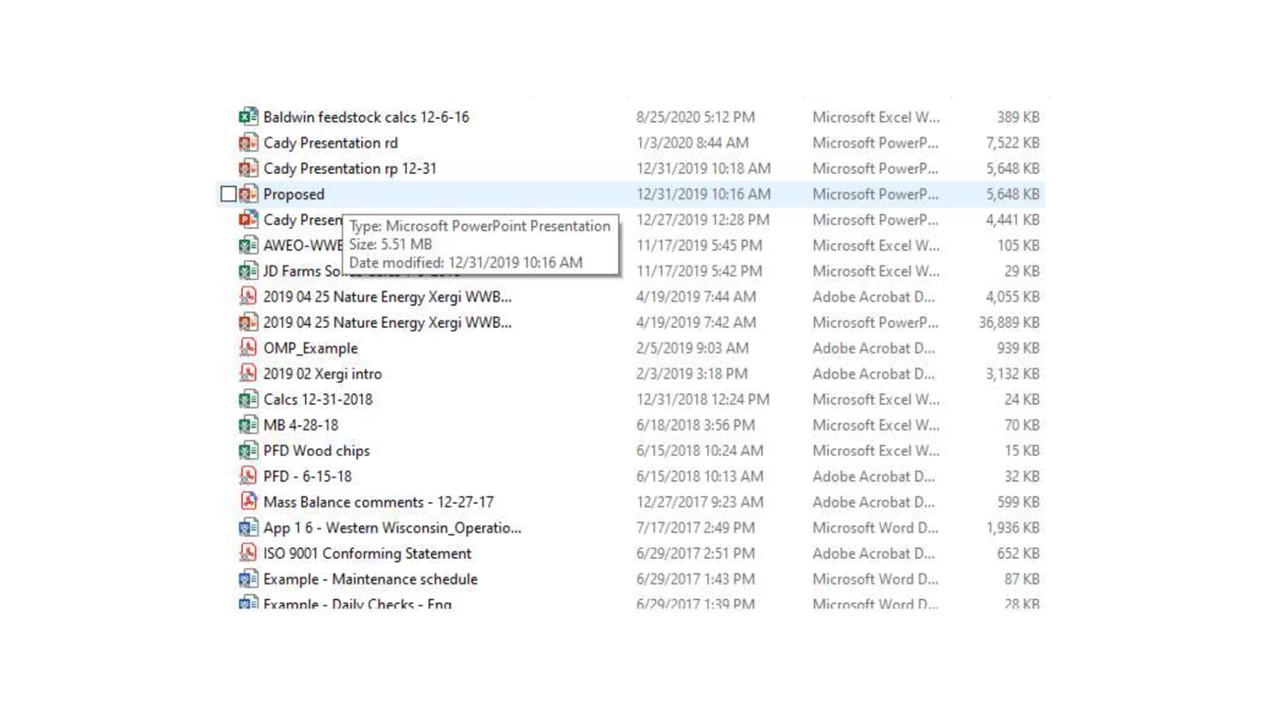
Task: Click the PDF icon for ISO 9001 Conforming Statement
Action: (248, 553)
